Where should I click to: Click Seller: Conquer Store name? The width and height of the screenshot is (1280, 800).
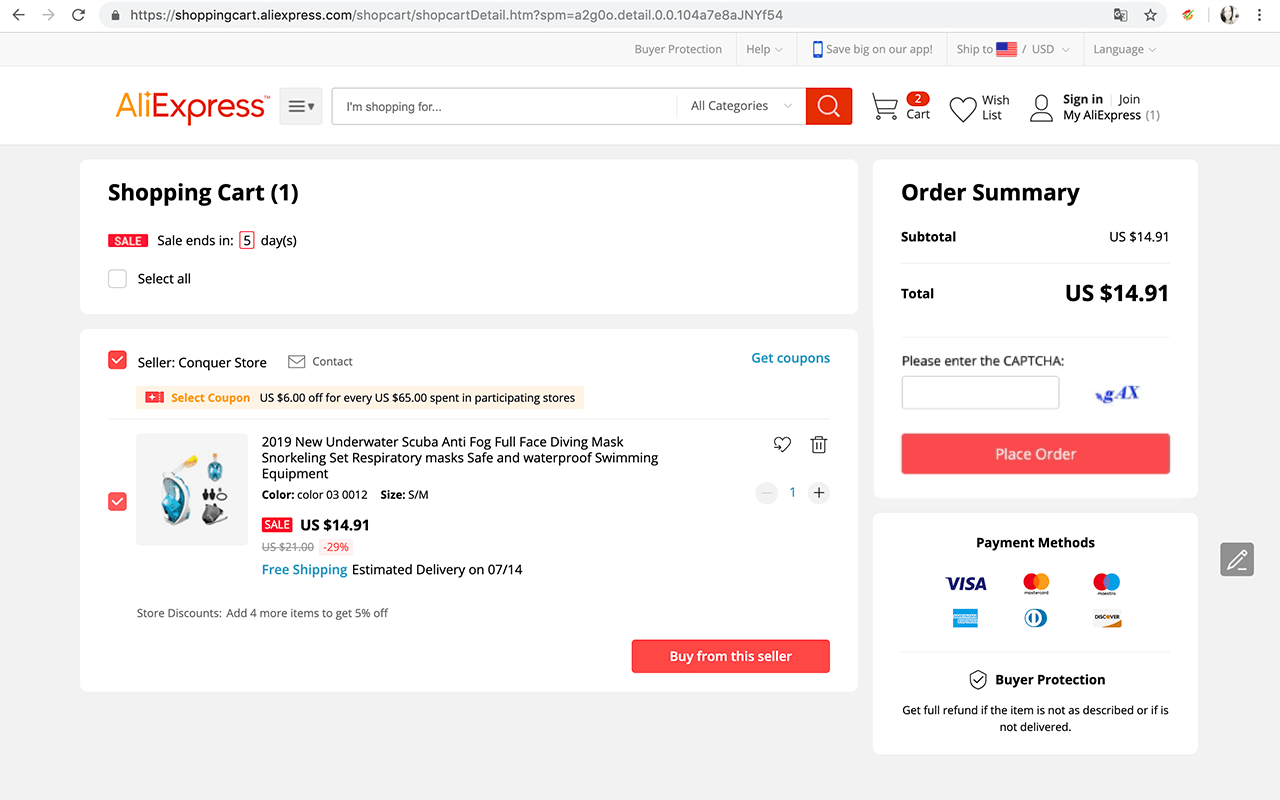point(202,363)
